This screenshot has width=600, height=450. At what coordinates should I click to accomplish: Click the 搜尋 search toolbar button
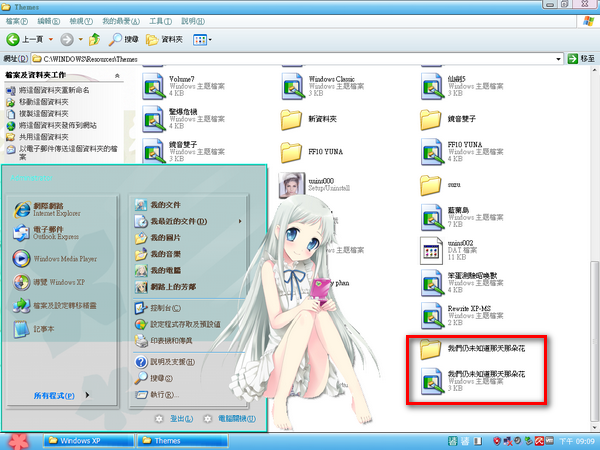pos(123,39)
